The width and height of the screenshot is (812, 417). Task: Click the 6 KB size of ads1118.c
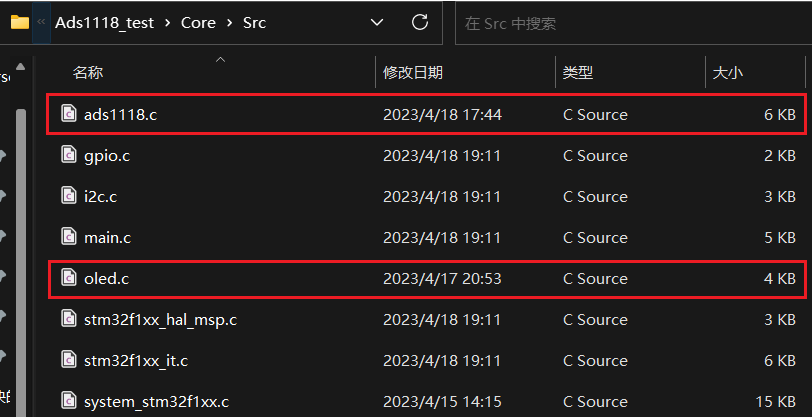(780, 114)
